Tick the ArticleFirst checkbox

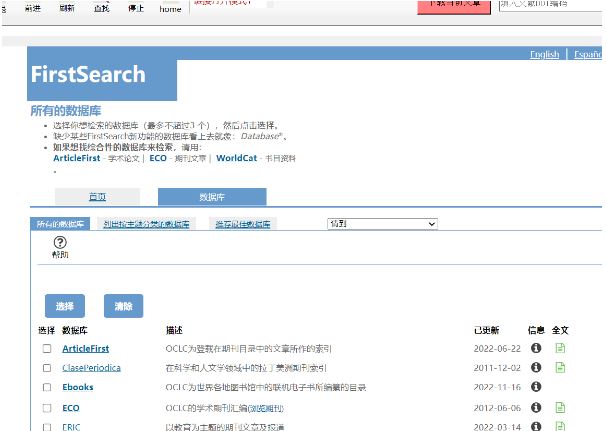[x=47, y=349]
